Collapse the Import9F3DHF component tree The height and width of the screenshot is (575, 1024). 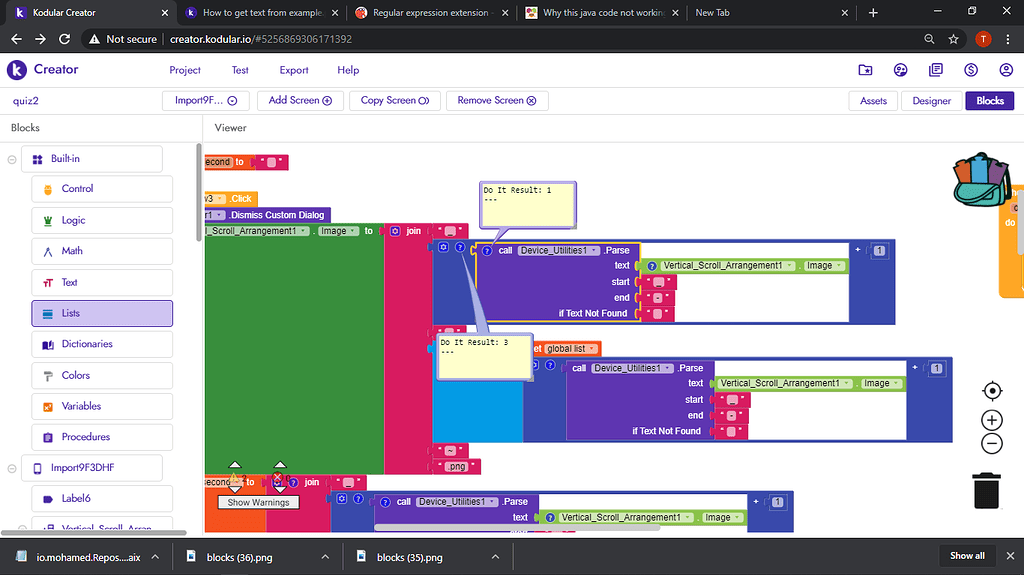12,468
